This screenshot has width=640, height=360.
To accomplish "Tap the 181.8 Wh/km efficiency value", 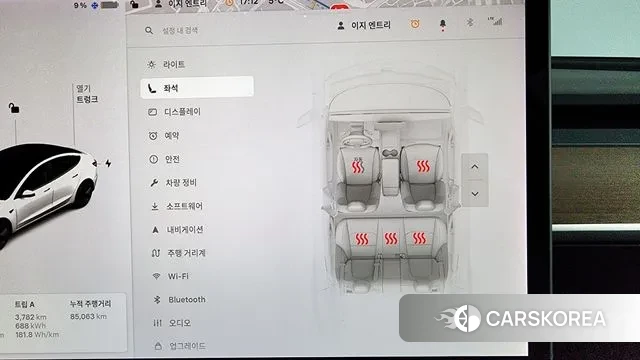I will click(37, 335).
